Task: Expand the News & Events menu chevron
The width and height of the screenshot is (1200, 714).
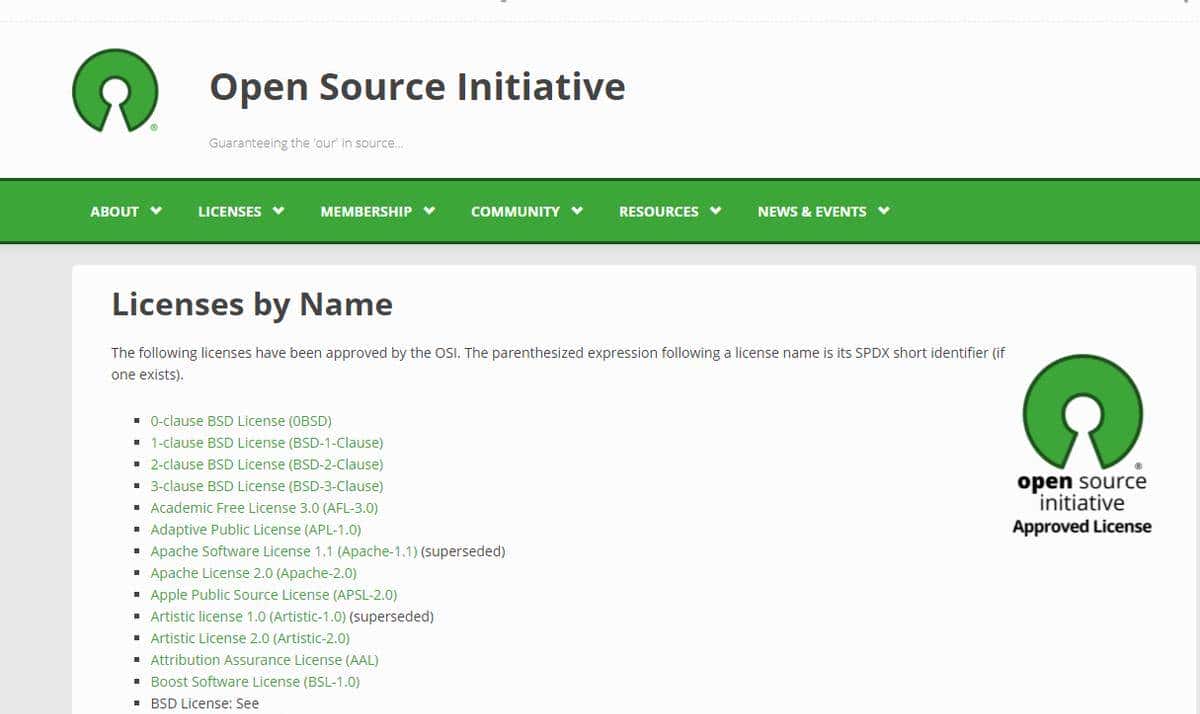Action: [x=883, y=211]
